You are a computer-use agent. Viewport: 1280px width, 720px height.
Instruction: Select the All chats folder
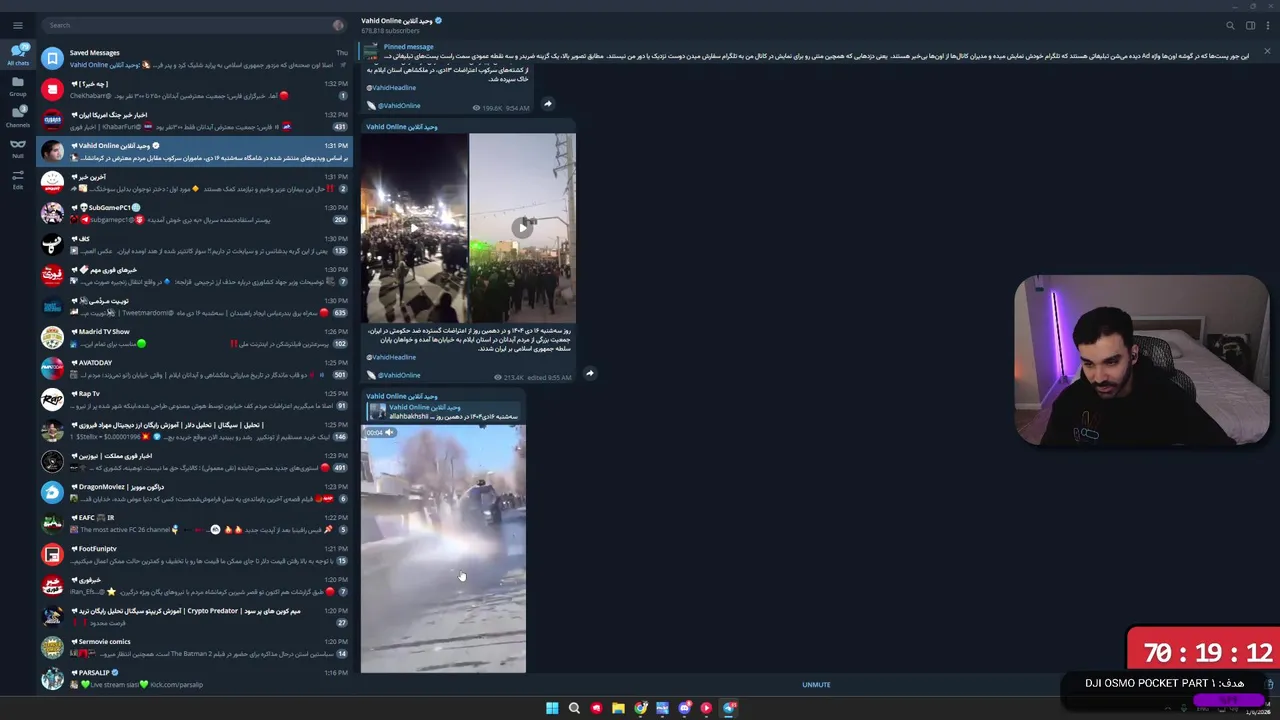17,55
